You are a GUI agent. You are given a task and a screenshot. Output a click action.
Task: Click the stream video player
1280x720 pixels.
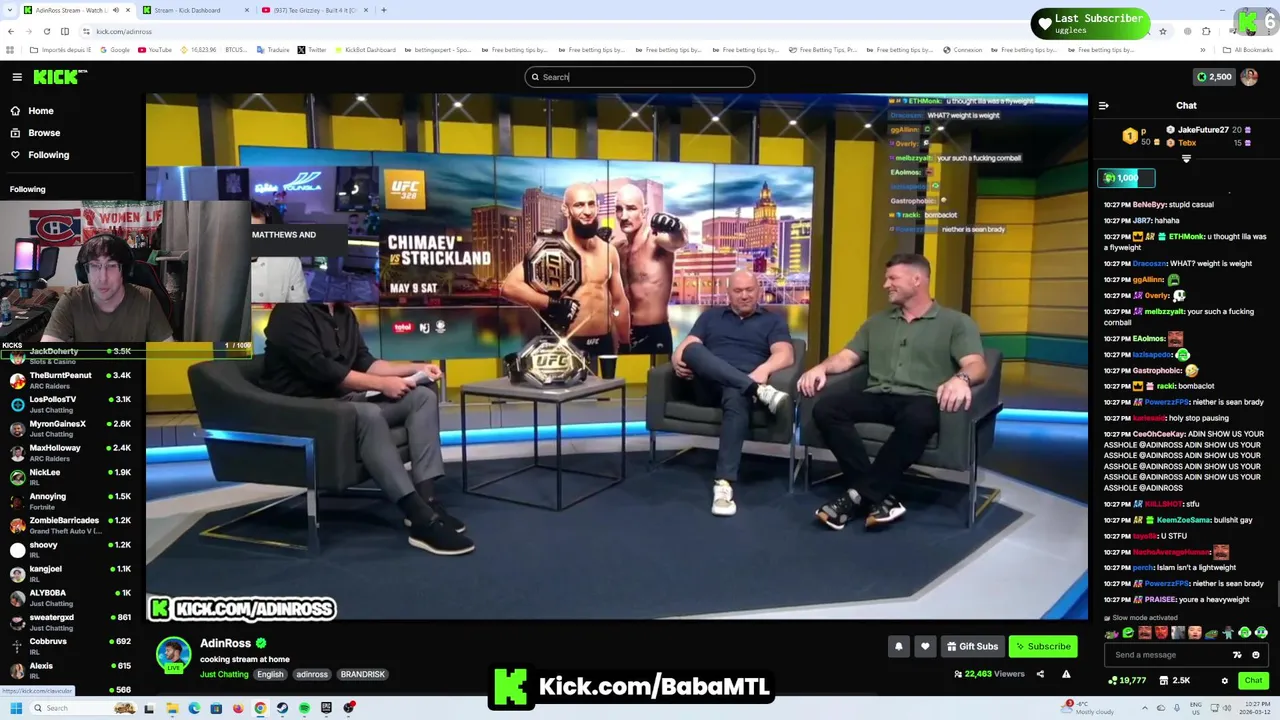click(x=617, y=357)
